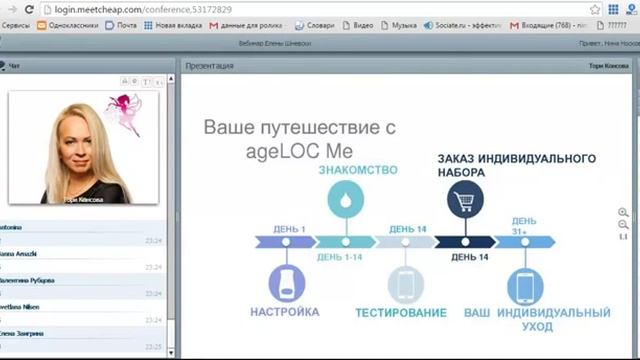Click the grey ТЕСТИРОВАНИЕ phone circle
640x360 pixels.
coord(405,284)
